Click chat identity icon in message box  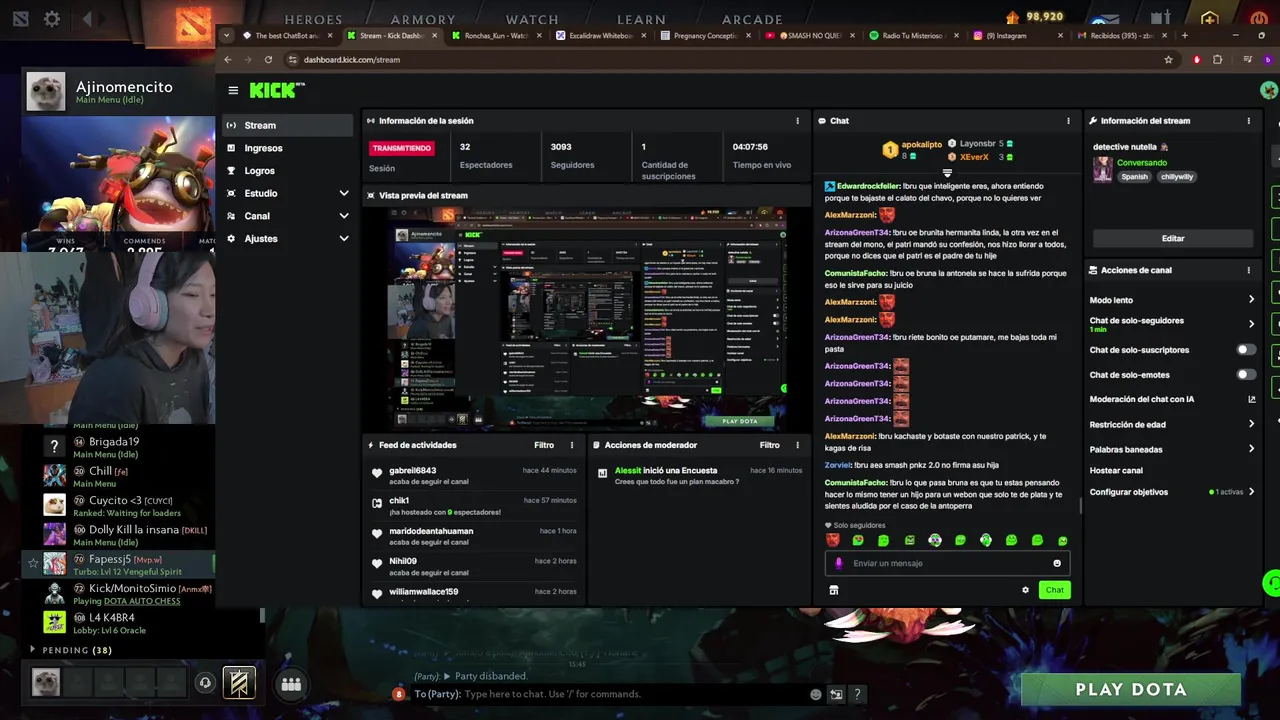tap(838, 563)
